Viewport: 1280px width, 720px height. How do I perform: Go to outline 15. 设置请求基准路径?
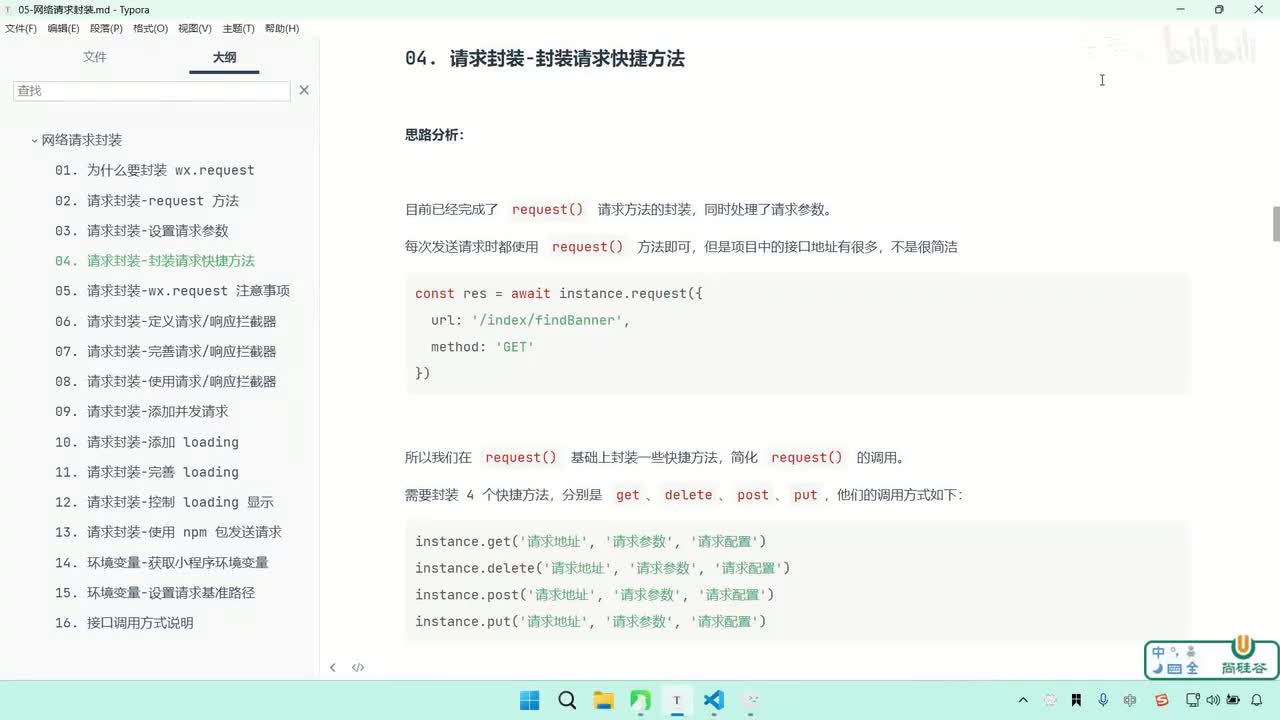click(x=155, y=592)
